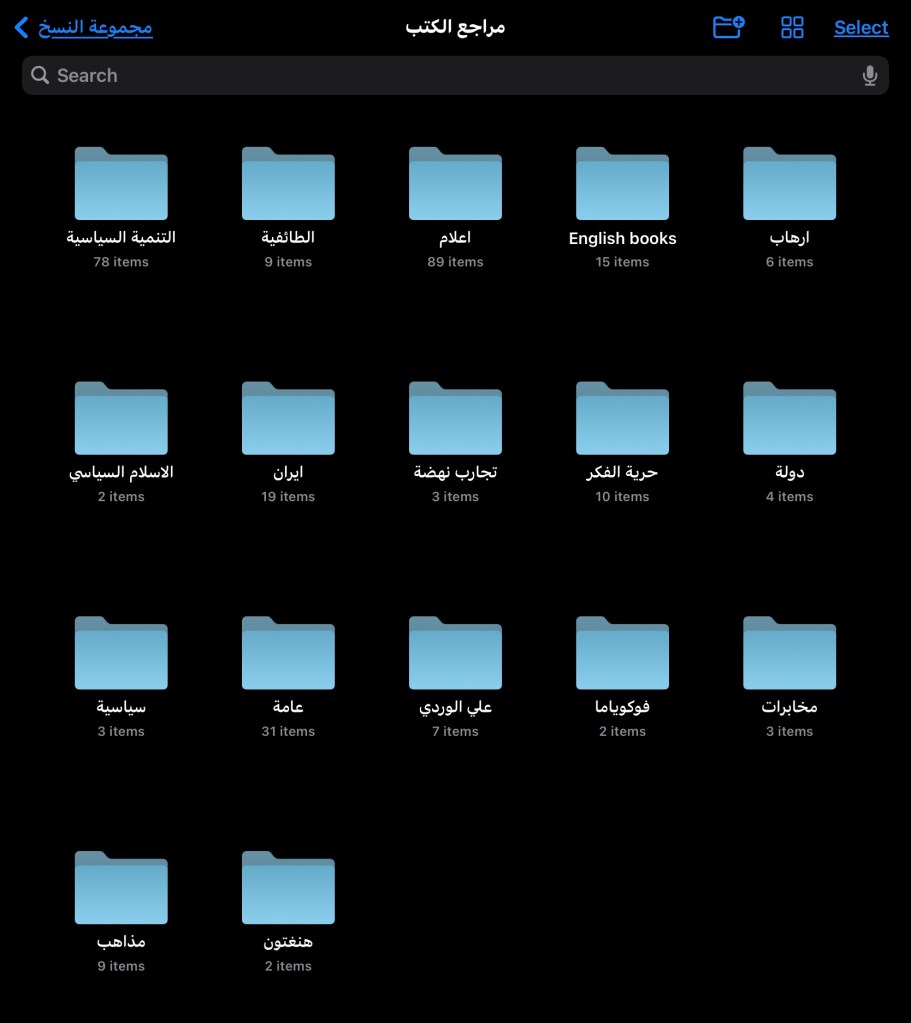Viewport: 911px width, 1023px height.
Task: Open the الطائفية folder
Action: [x=288, y=185]
